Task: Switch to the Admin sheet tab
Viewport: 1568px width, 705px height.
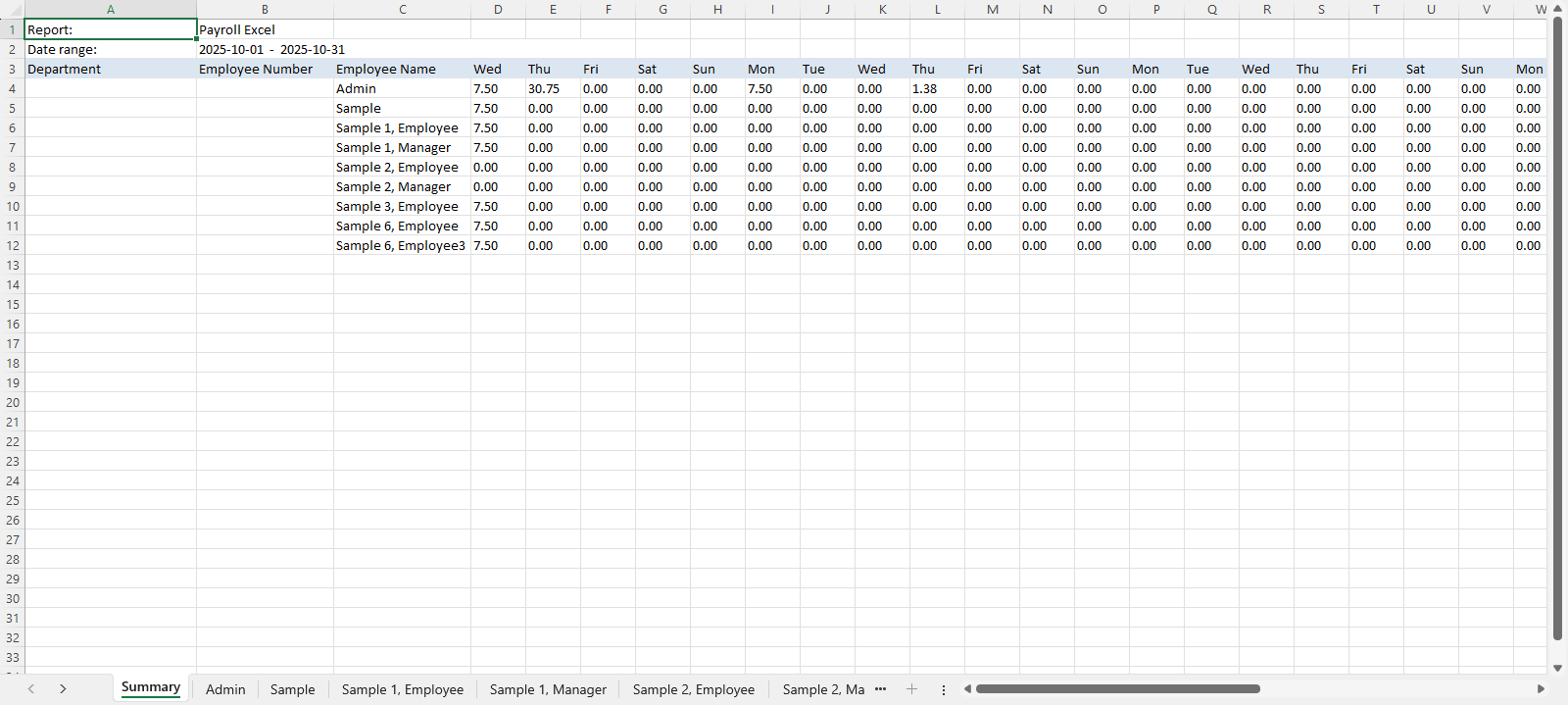Action: tap(225, 689)
